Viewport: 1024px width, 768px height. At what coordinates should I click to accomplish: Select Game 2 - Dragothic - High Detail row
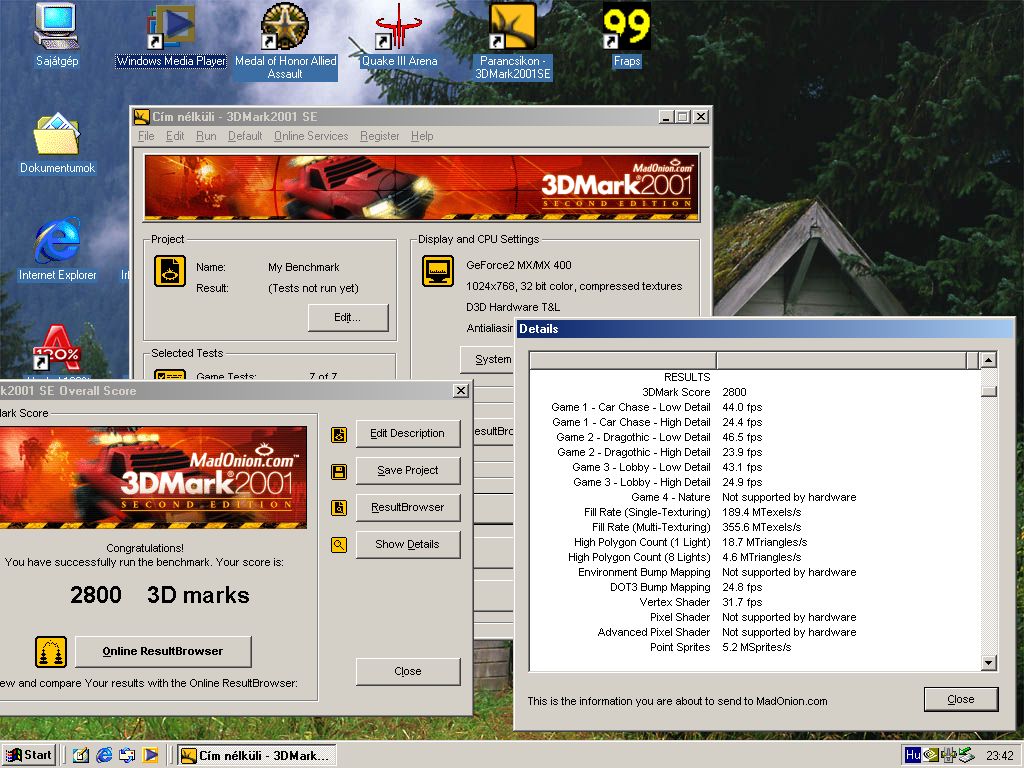click(754, 452)
